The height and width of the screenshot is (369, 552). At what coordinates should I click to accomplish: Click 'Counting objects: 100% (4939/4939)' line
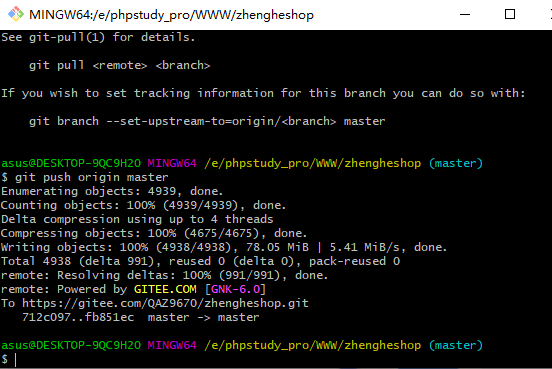pos(143,205)
